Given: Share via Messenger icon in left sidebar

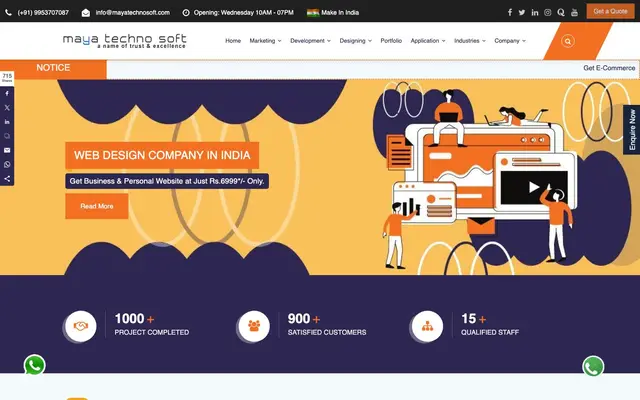Looking at the screenshot, I should coord(7,136).
